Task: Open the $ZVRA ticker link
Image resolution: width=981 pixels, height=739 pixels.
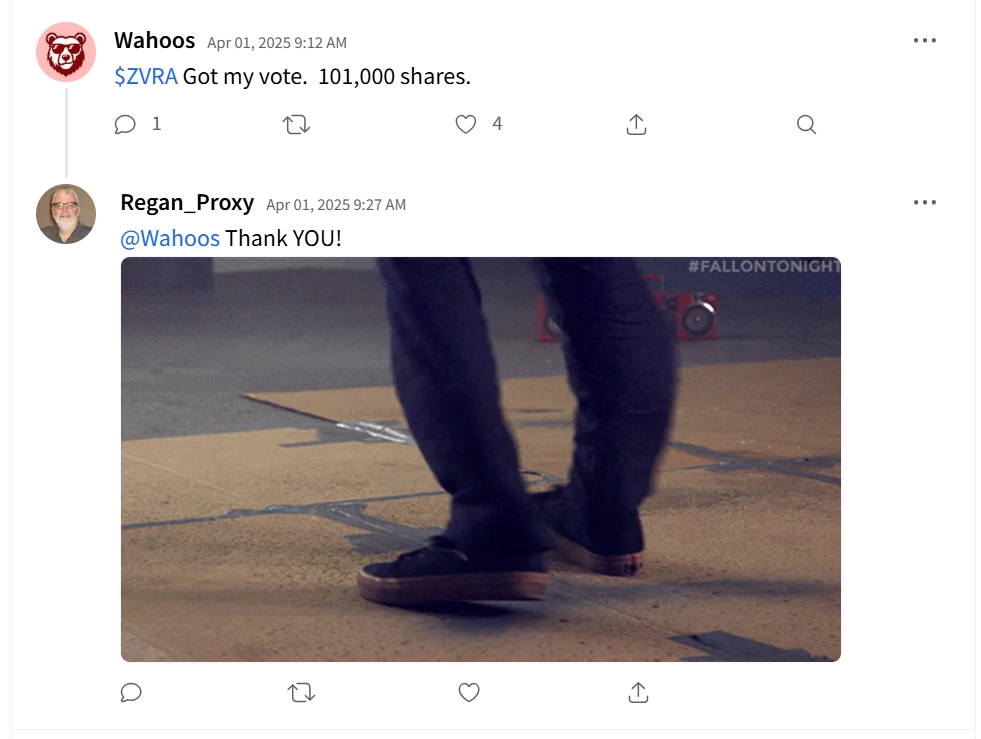Action: pos(146,76)
